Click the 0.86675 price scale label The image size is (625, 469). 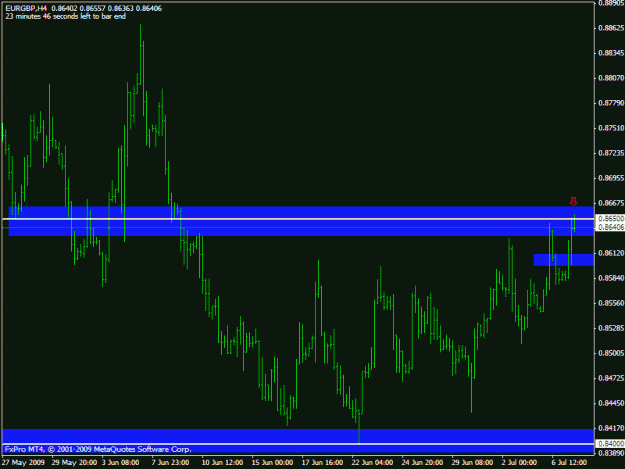(611, 203)
